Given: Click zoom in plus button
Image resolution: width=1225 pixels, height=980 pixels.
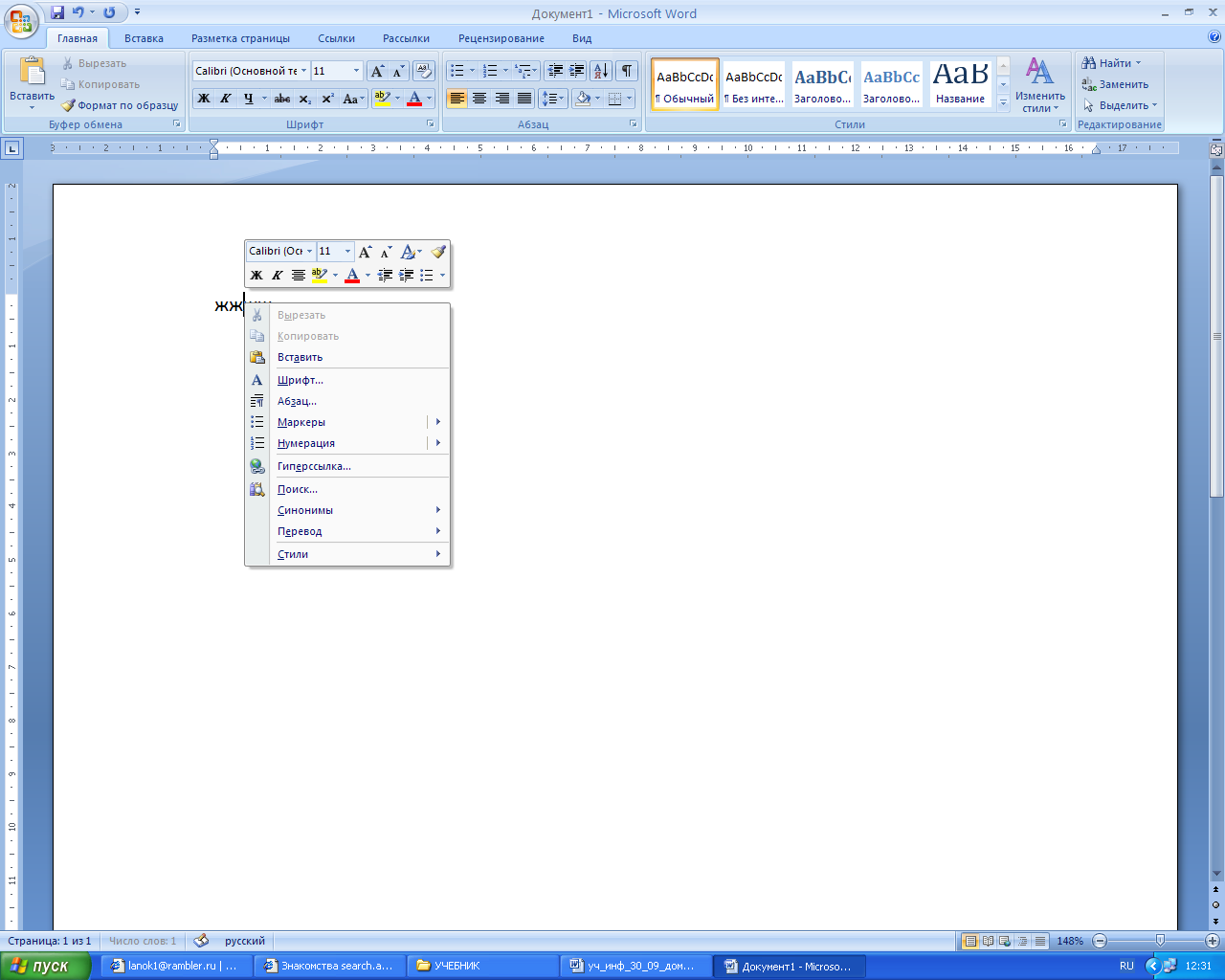Looking at the screenshot, I should 1212,941.
